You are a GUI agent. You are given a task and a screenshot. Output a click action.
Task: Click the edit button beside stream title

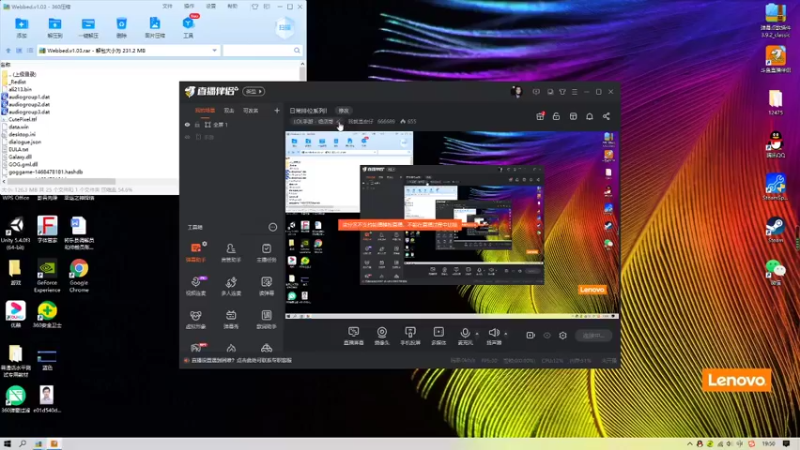343,111
